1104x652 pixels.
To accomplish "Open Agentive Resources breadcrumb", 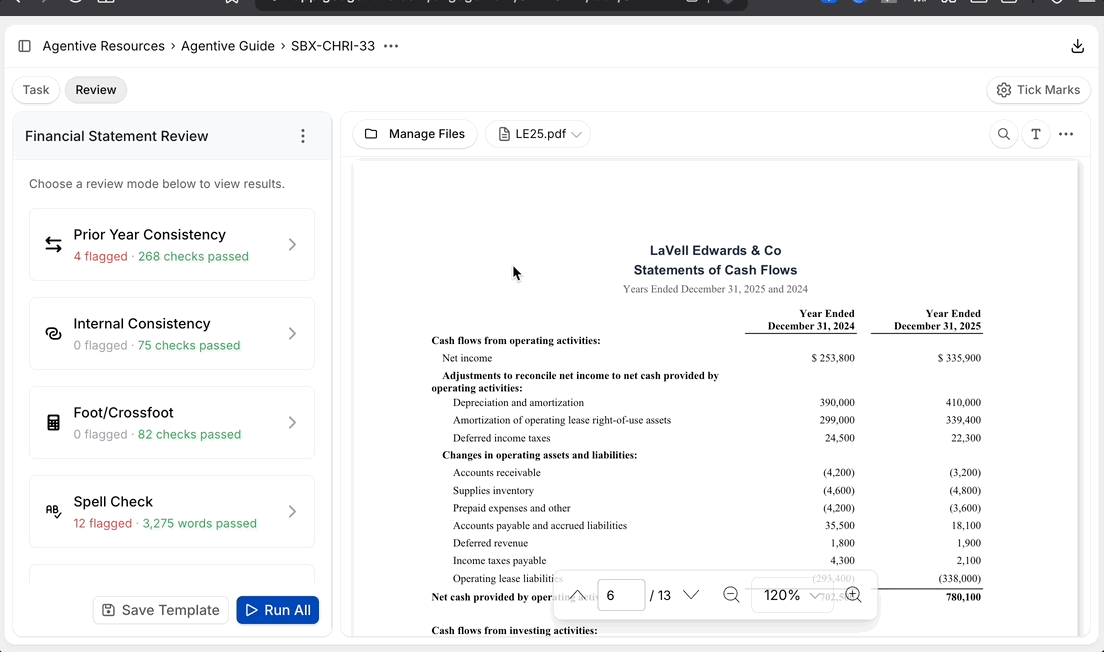I will [x=104, y=46].
